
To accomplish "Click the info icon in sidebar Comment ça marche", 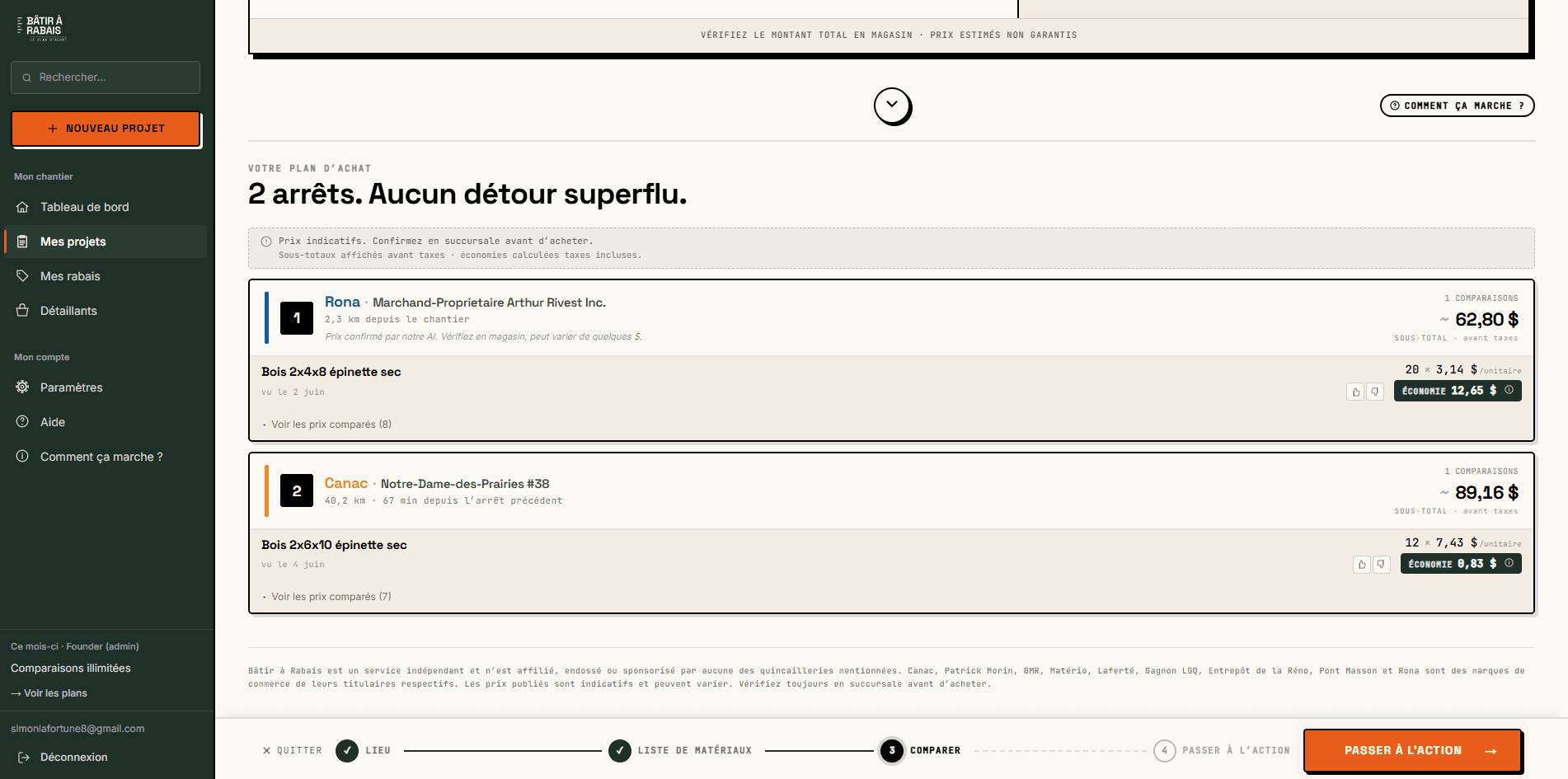I will point(22,456).
